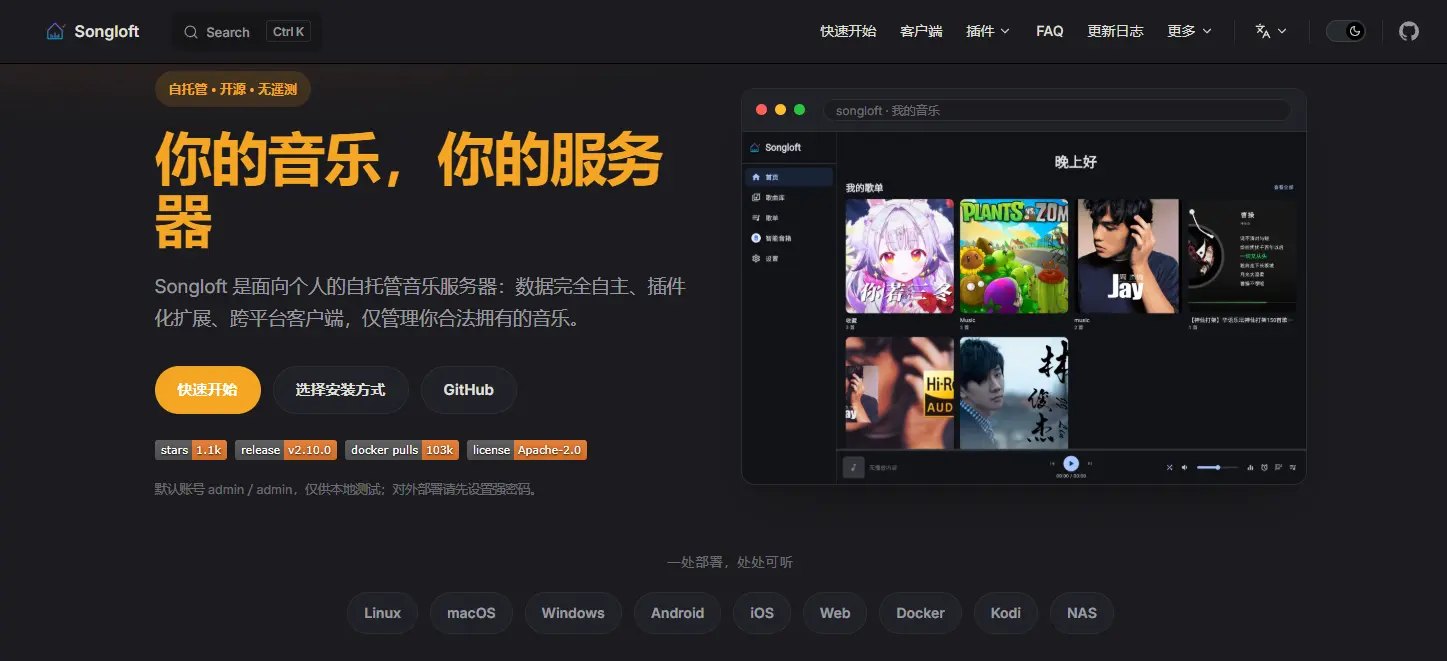
Task: Click the home icon beside 首页 in preview sidebar
Action: [x=756, y=177]
